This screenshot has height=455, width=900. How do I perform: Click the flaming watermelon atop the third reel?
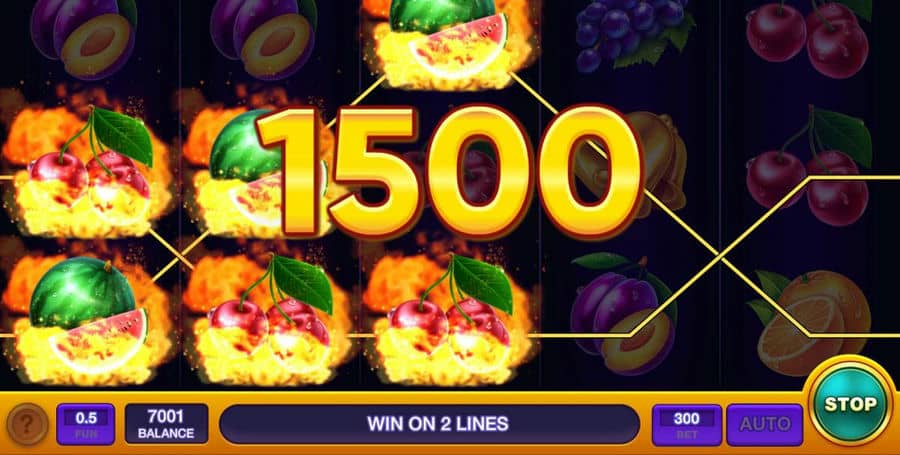tap(451, 42)
